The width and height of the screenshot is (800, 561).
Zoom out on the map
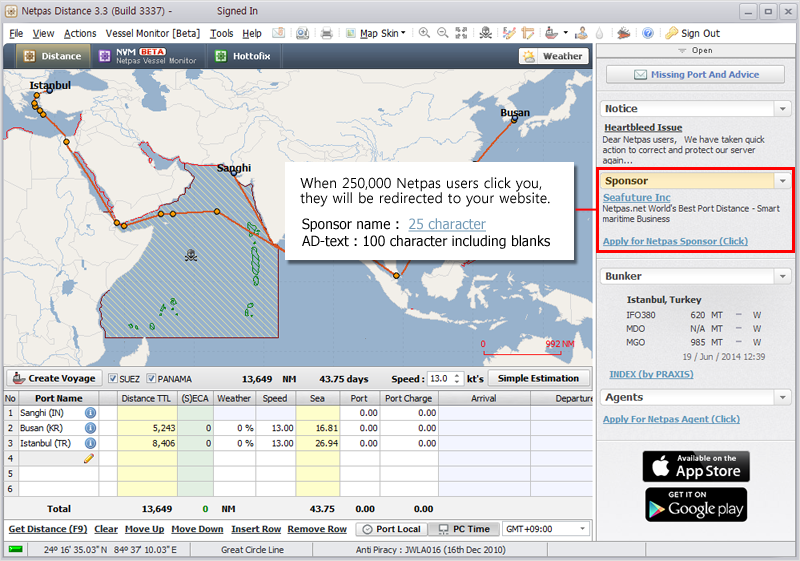(x=443, y=33)
